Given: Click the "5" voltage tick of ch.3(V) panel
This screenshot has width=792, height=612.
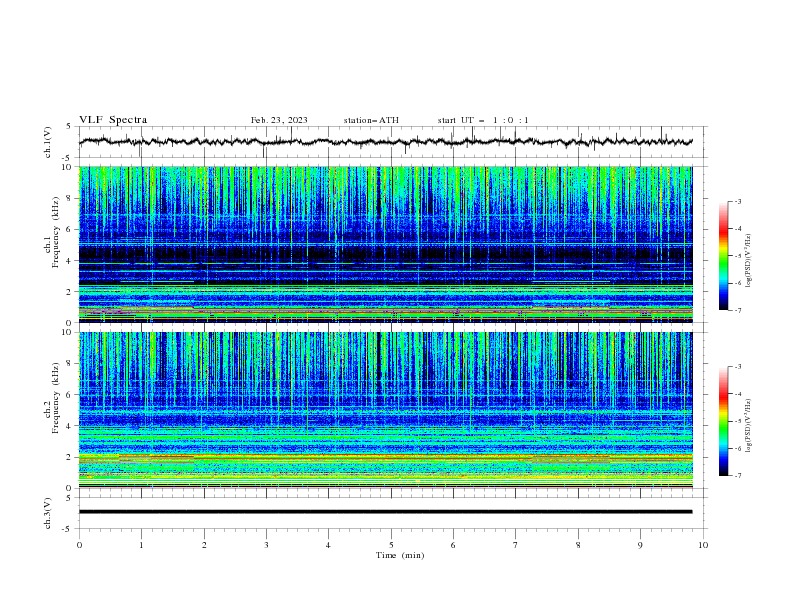Looking at the screenshot, I should (69, 497).
